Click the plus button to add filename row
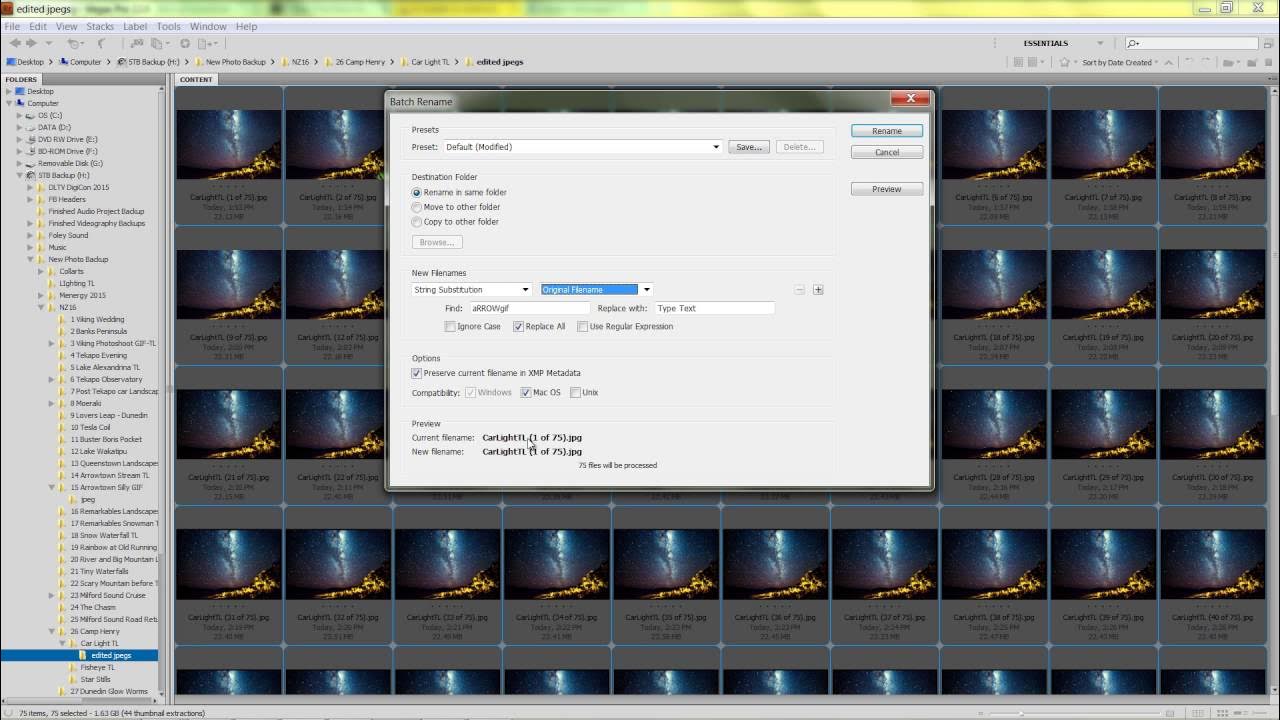The height and width of the screenshot is (720, 1280). (818, 290)
